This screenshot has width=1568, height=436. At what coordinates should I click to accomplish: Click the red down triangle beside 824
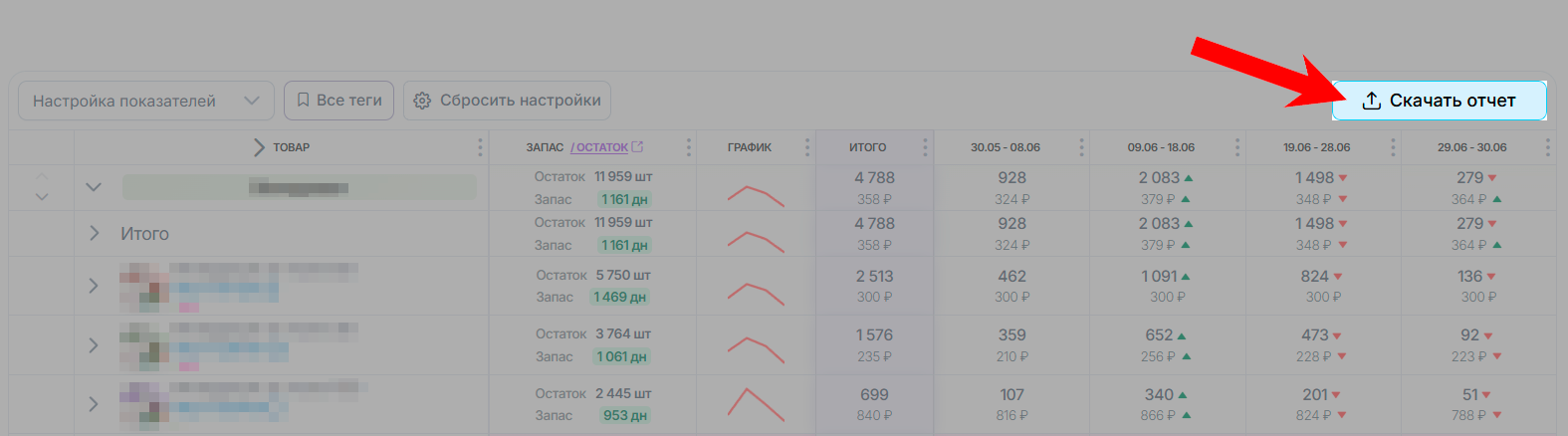[x=1338, y=277]
